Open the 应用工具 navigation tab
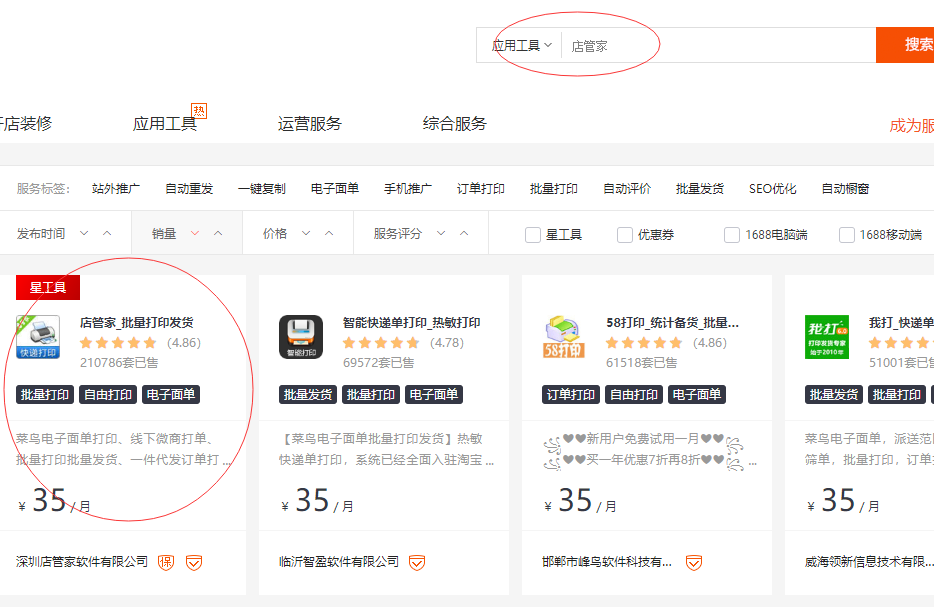 point(164,124)
